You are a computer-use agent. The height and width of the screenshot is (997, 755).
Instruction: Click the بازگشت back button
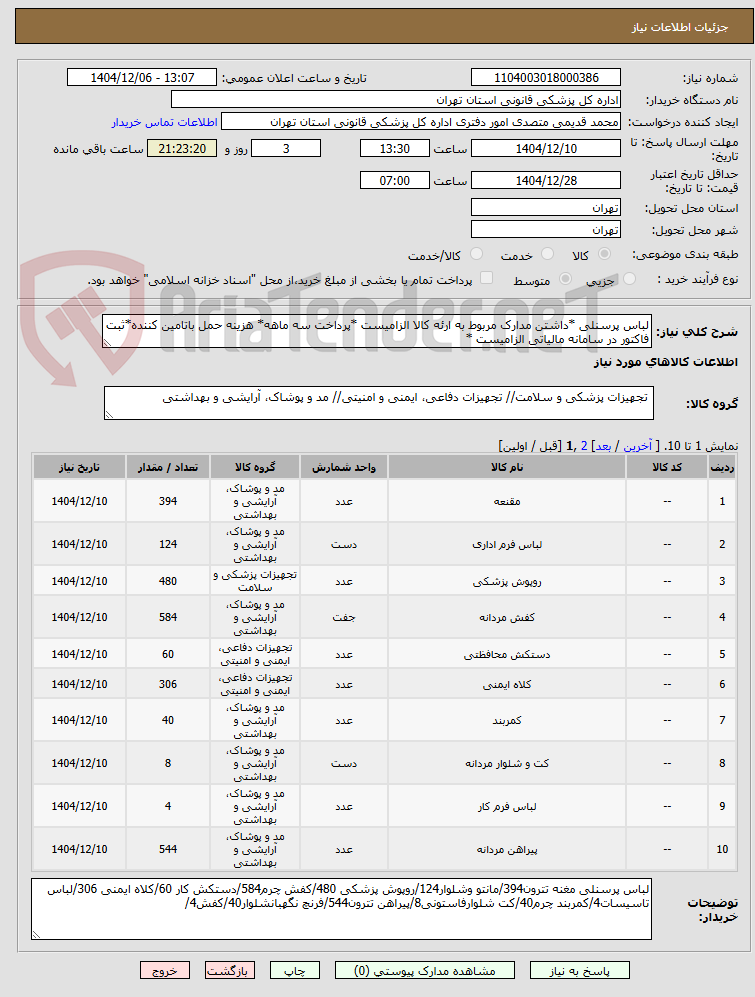click(230, 970)
